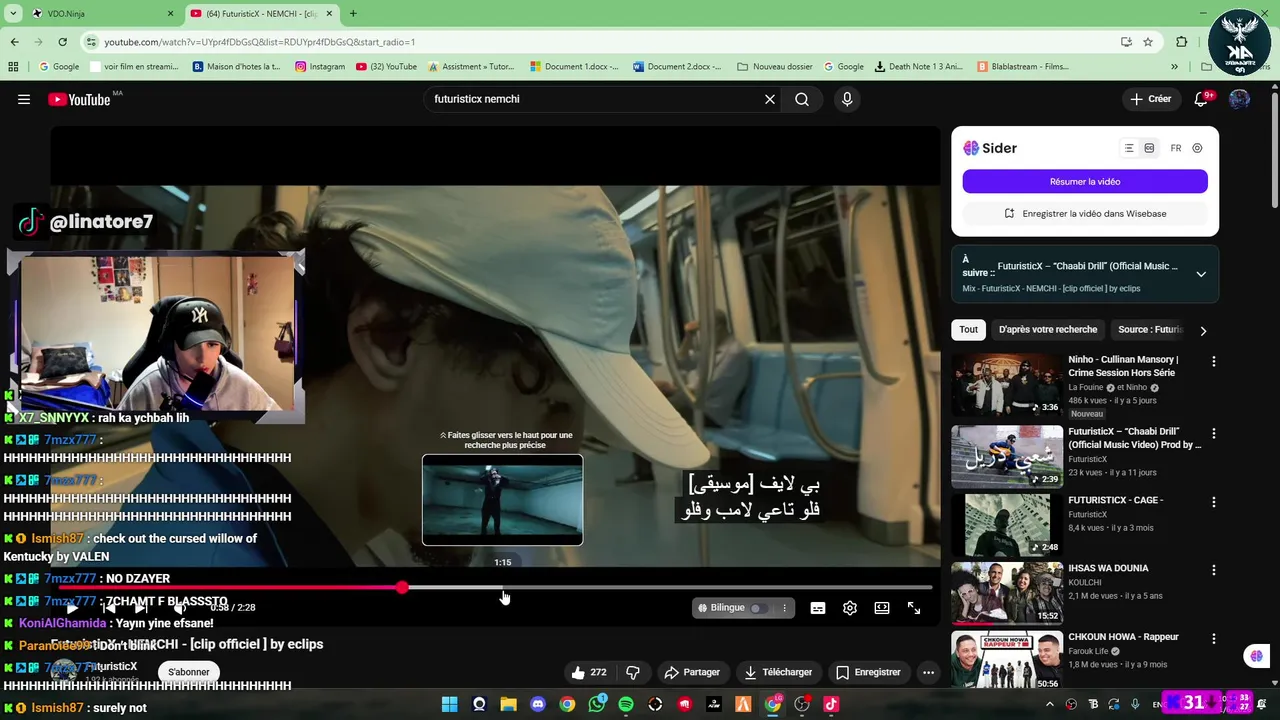The height and width of the screenshot is (720, 1280).
Task: Switch to theater mode
Action: point(882,608)
